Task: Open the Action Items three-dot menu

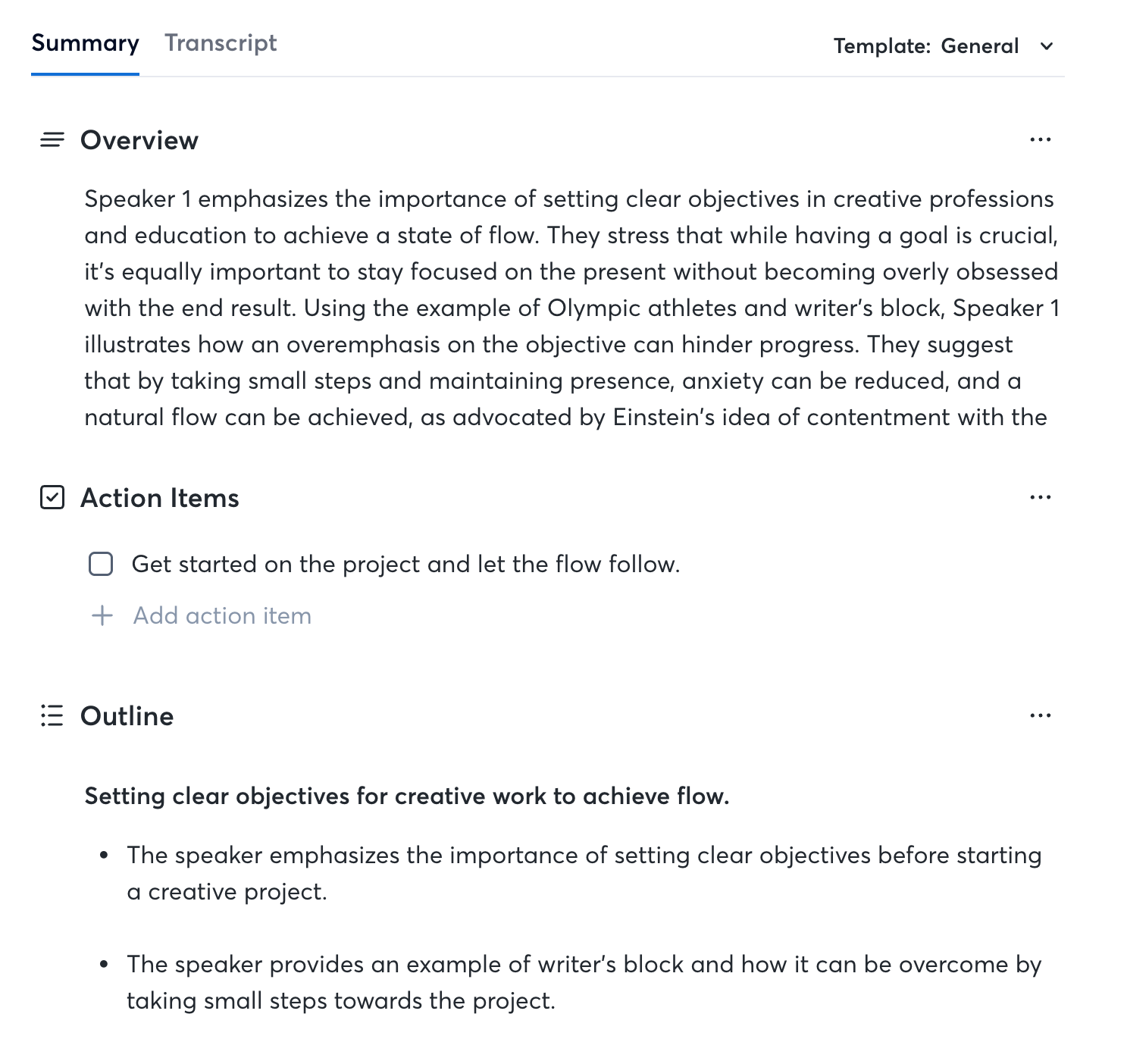Action: [x=1040, y=497]
